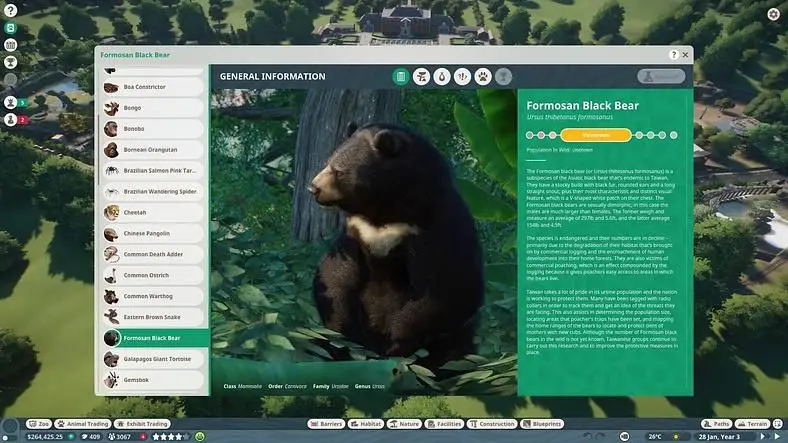Click the $264,425.25 cash balance

(x=45, y=437)
